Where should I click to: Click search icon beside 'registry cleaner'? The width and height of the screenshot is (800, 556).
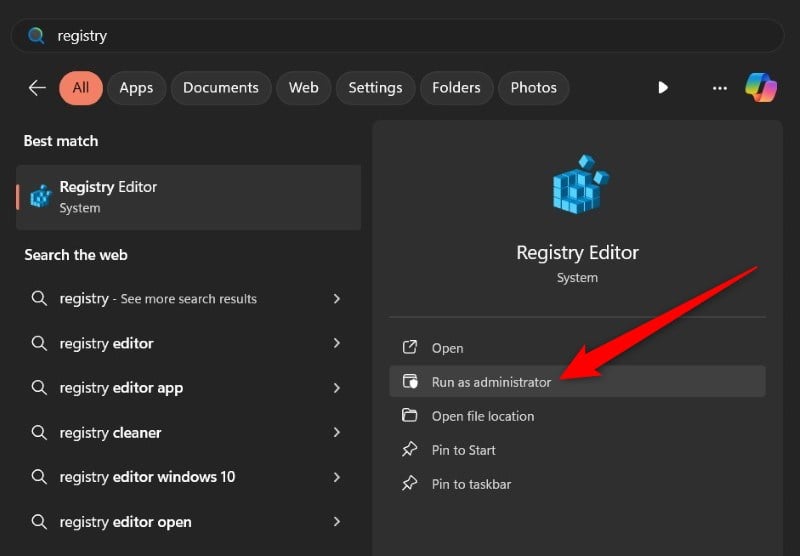39,433
